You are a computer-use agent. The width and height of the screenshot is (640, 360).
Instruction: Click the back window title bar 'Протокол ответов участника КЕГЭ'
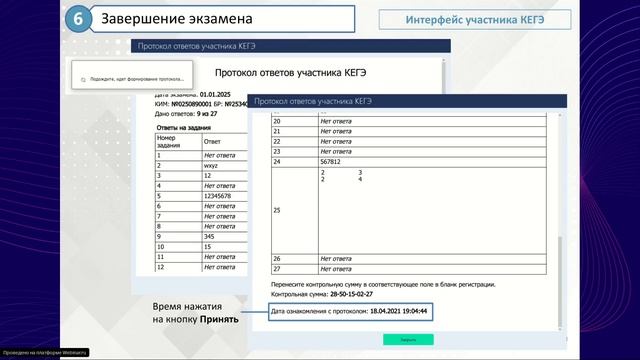click(291, 46)
